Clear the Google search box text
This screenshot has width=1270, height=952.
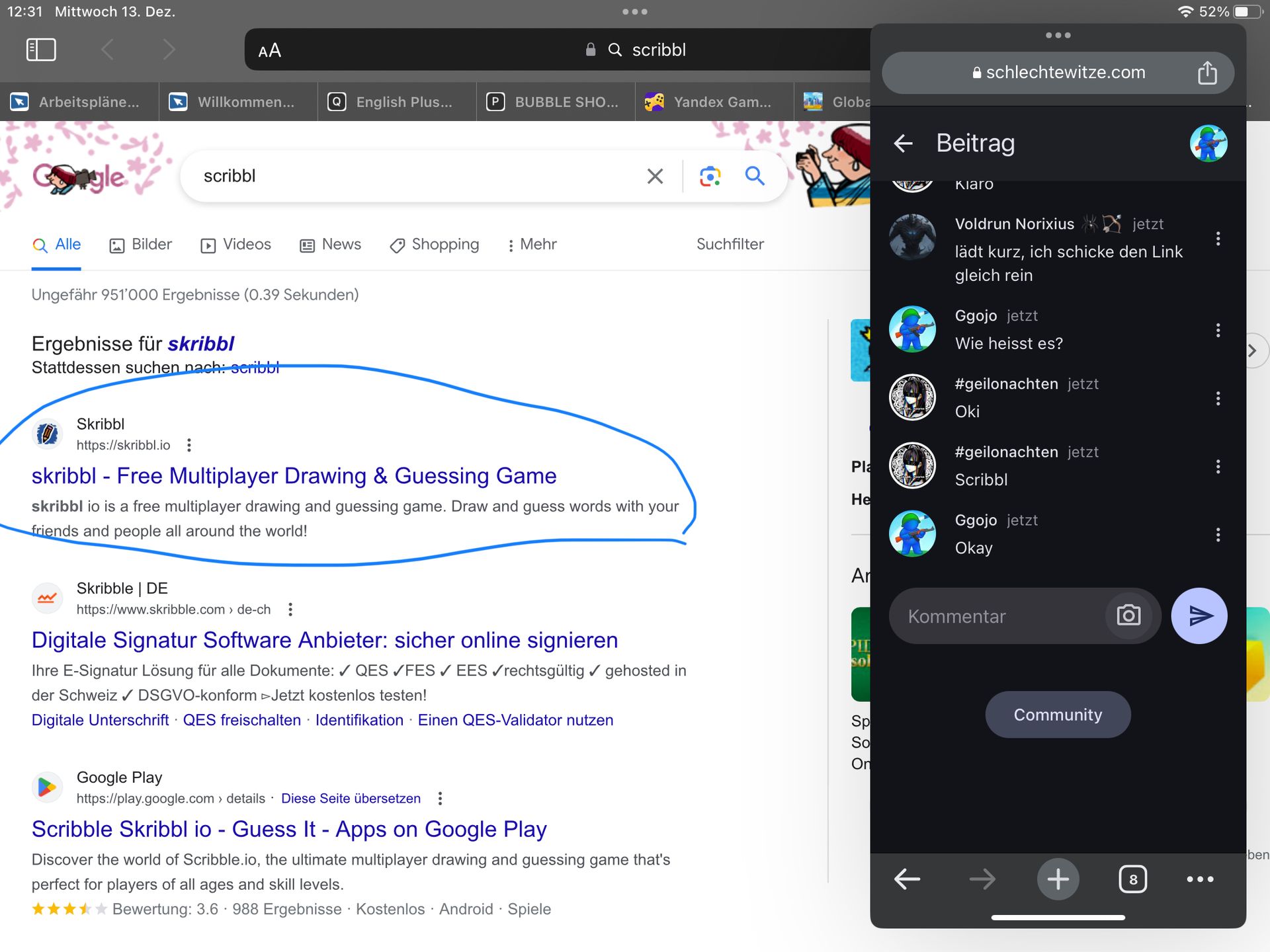pyautogui.click(x=655, y=176)
